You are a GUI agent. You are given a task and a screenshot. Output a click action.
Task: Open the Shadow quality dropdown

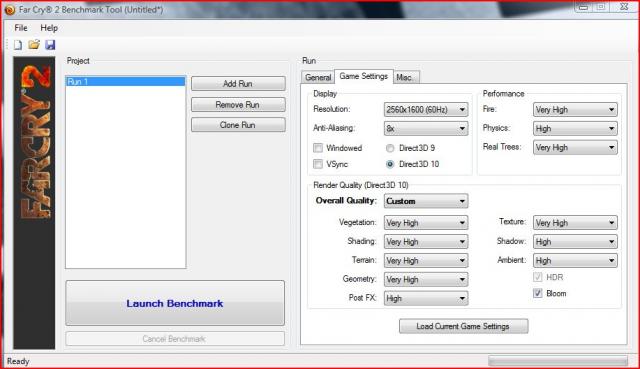click(x=575, y=242)
